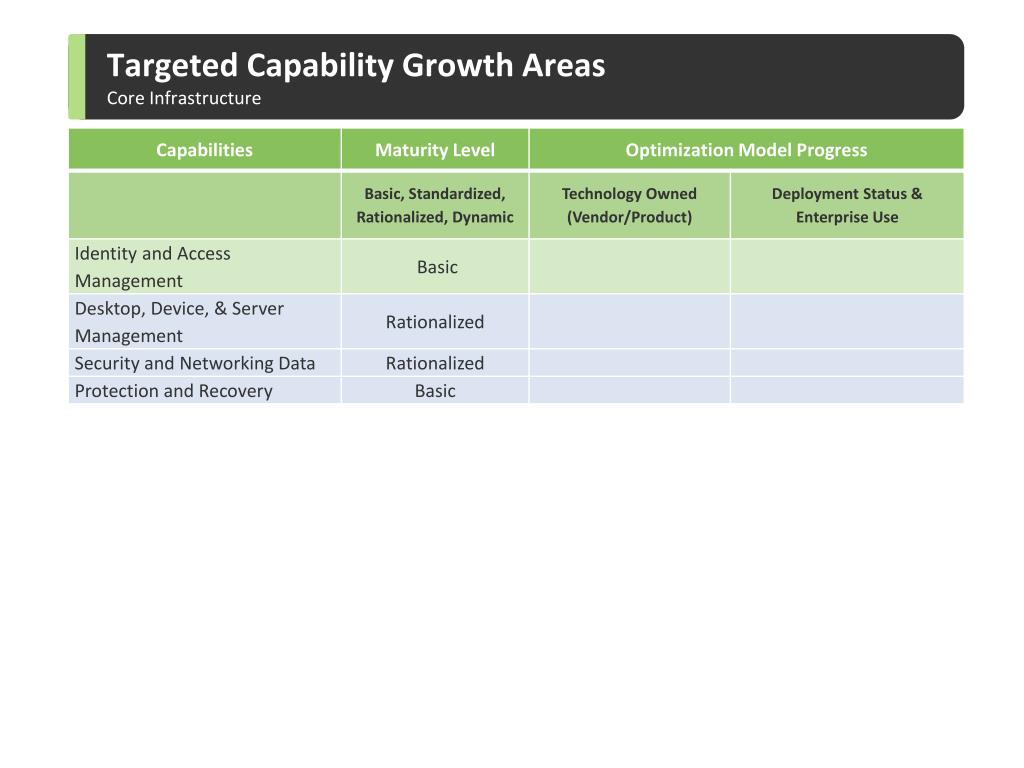Click 'Basic' in the Protection and Recovery row

point(435,391)
